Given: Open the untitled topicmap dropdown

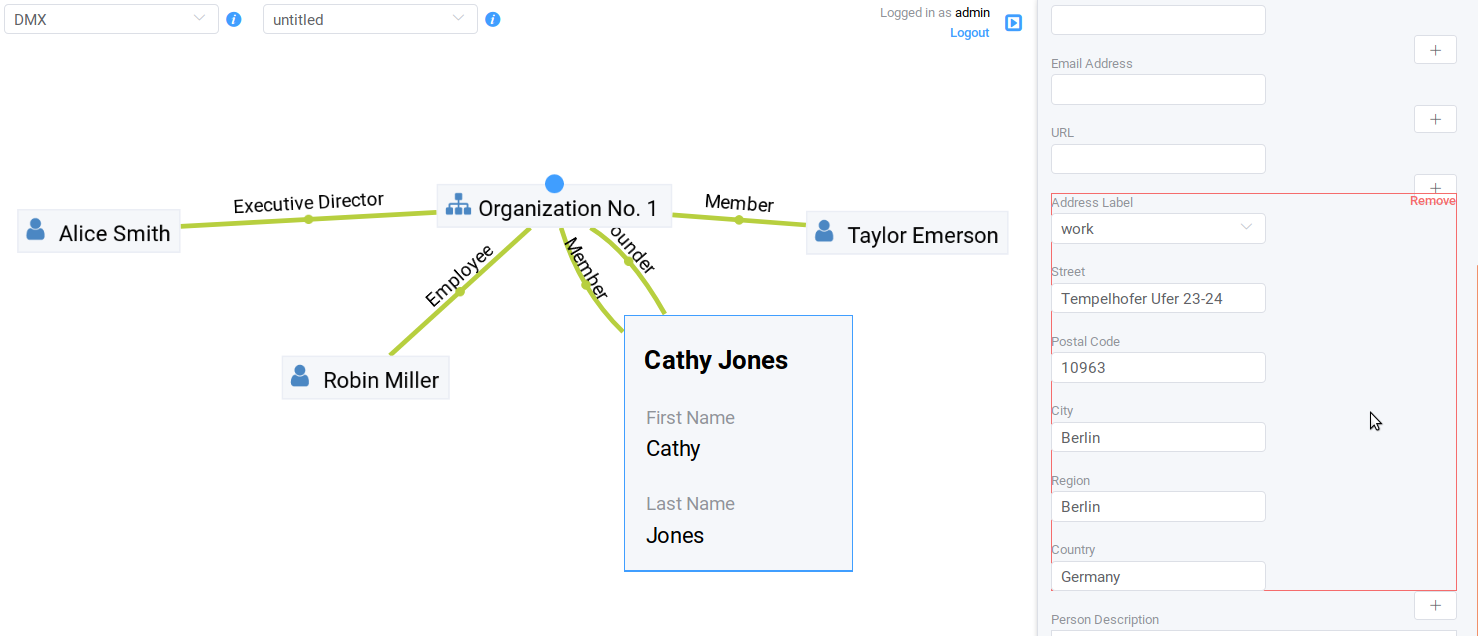Looking at the screenshot, I should tap(370, 19).
